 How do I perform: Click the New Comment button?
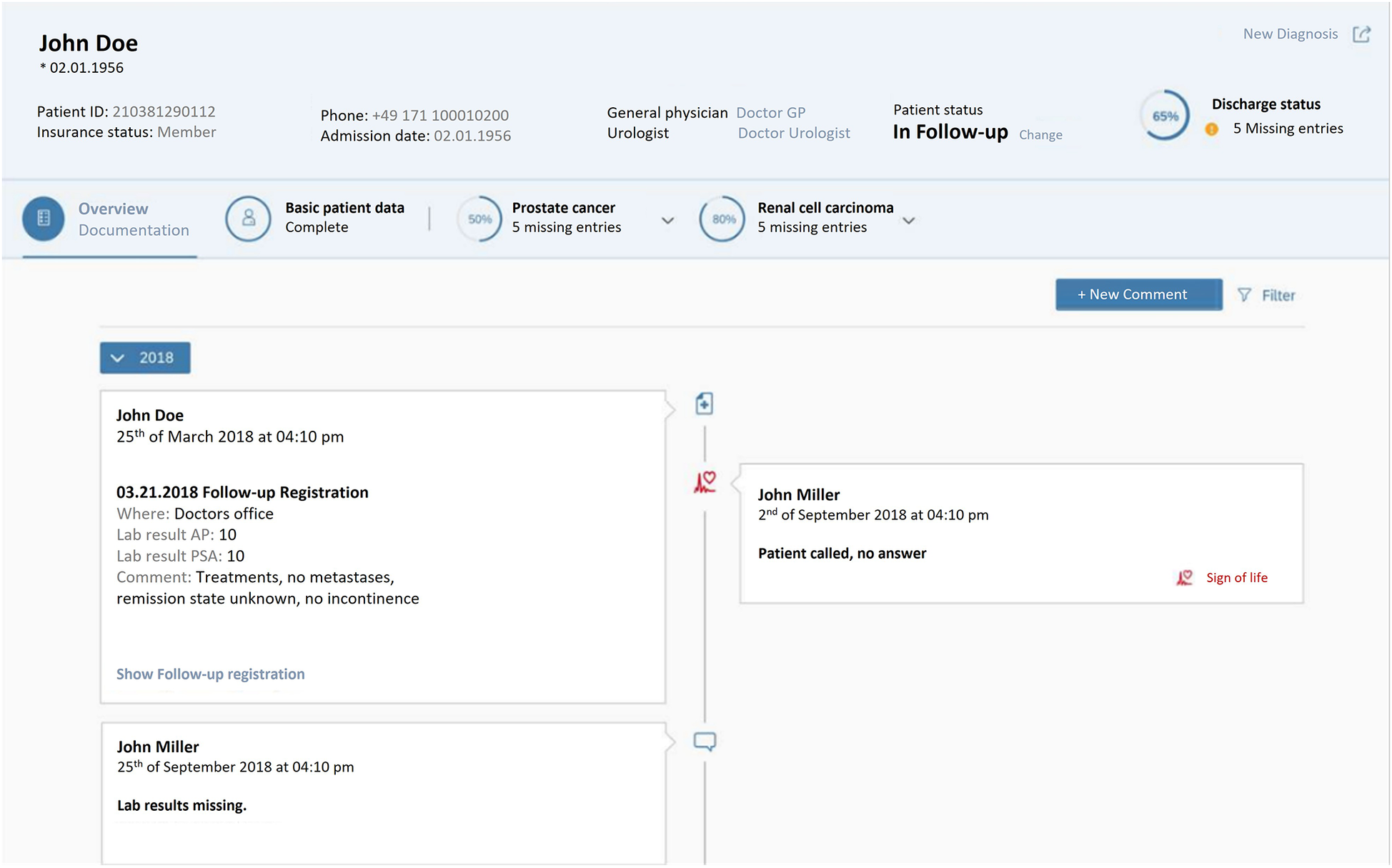[1138, 294]
